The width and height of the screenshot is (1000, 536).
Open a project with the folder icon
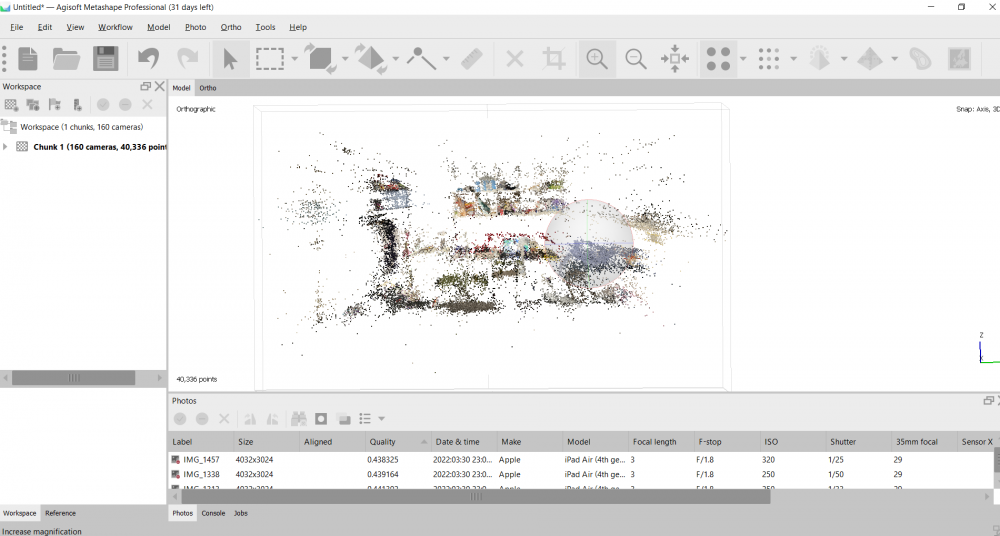click(x=66, y=59)
